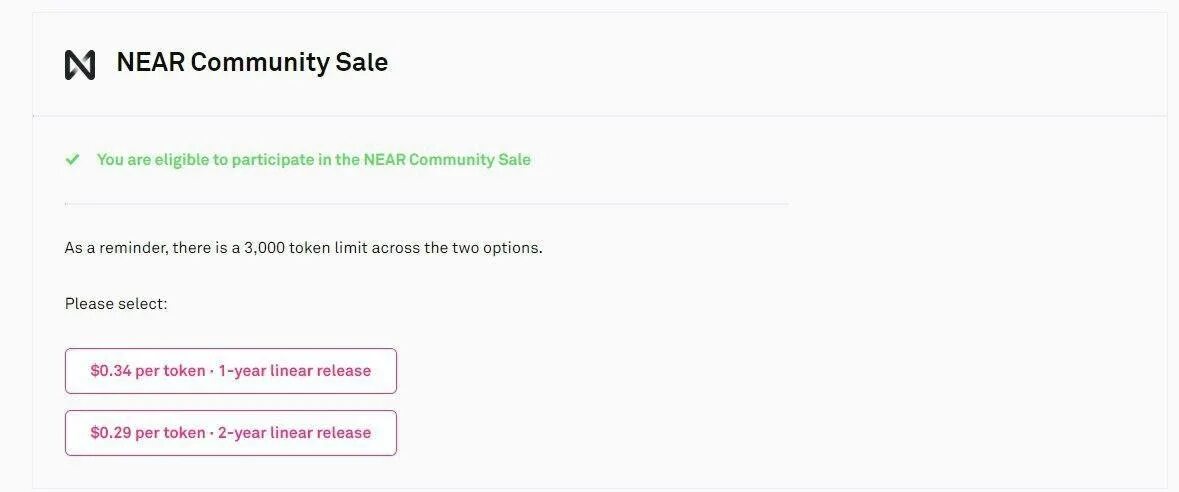Image resolution: width=1179 pixels, height=492 pixels.
Task: Click the 3,000 token limit reminder text
Action: pyautogui.click(x=303, y=247)
